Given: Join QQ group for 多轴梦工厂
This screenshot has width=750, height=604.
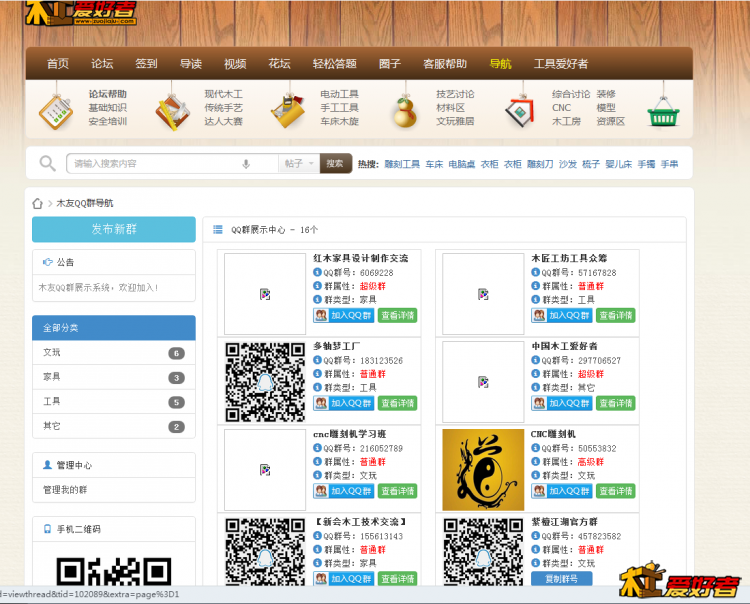Looking at the screenshot, I should coord(343,403).
